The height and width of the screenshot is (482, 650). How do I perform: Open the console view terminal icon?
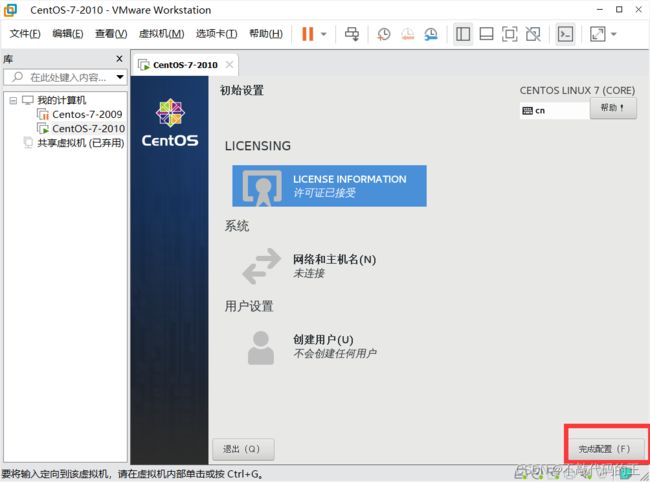click(565, 34)
